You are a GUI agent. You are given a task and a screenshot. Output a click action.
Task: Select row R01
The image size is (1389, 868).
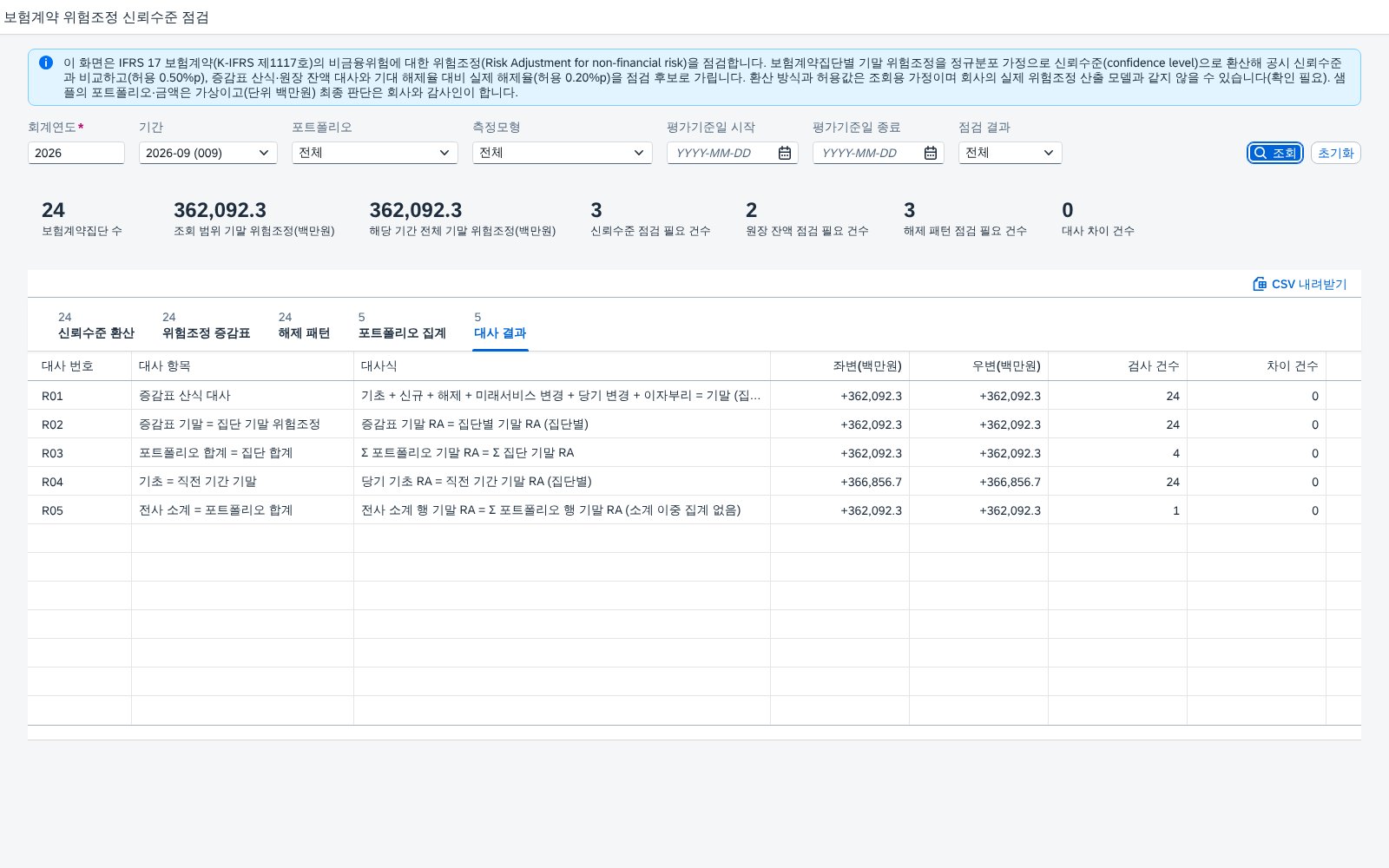[694, 396]
